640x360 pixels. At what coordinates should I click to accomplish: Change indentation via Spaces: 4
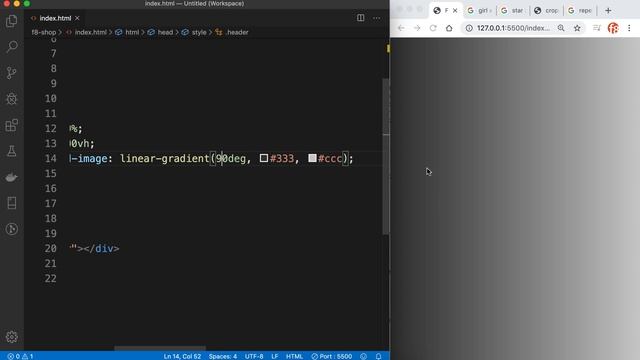[x=222, y=356]
